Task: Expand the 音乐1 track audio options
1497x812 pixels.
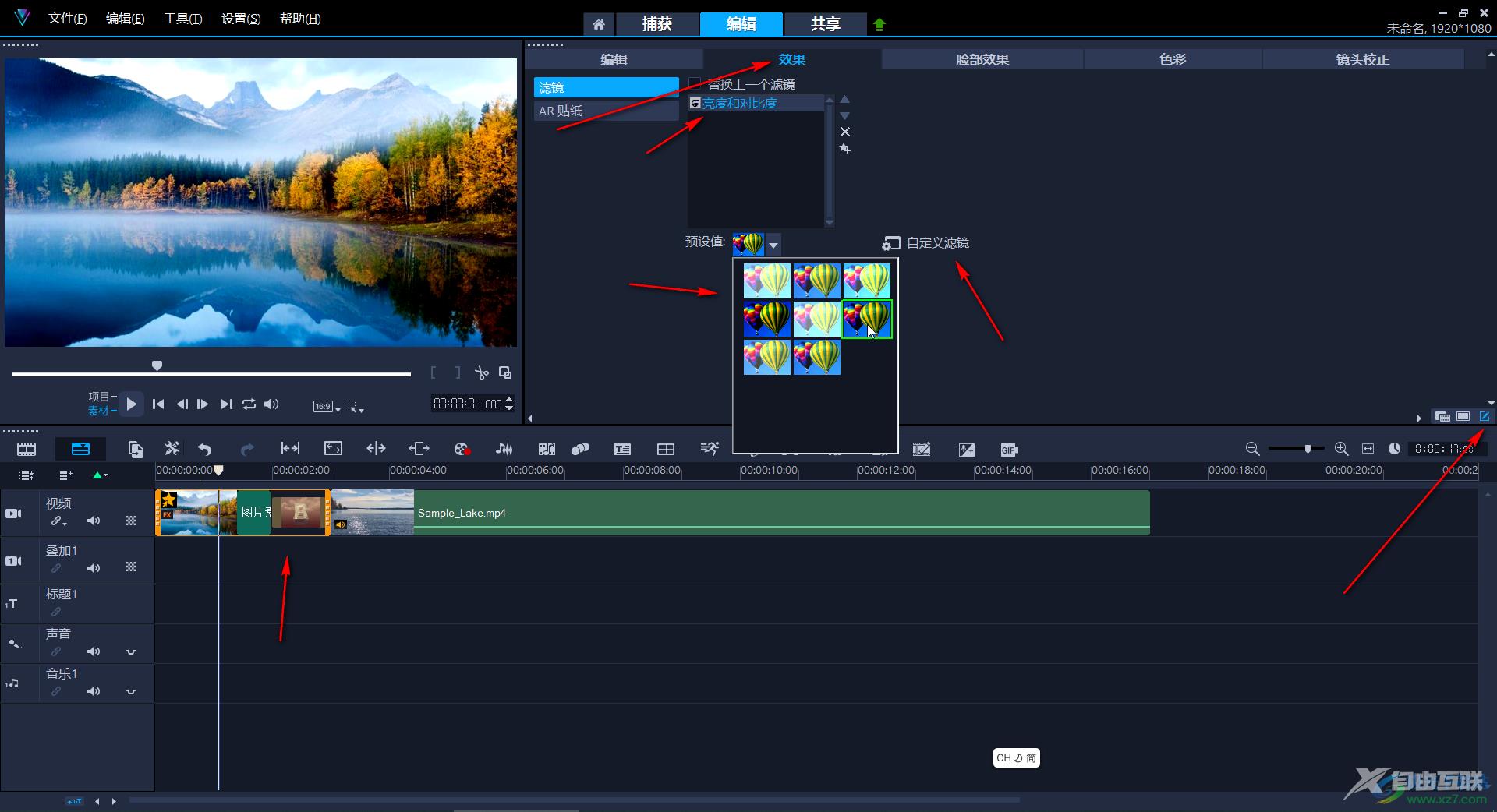Action: pyautogui.click(x=131, y=691)
